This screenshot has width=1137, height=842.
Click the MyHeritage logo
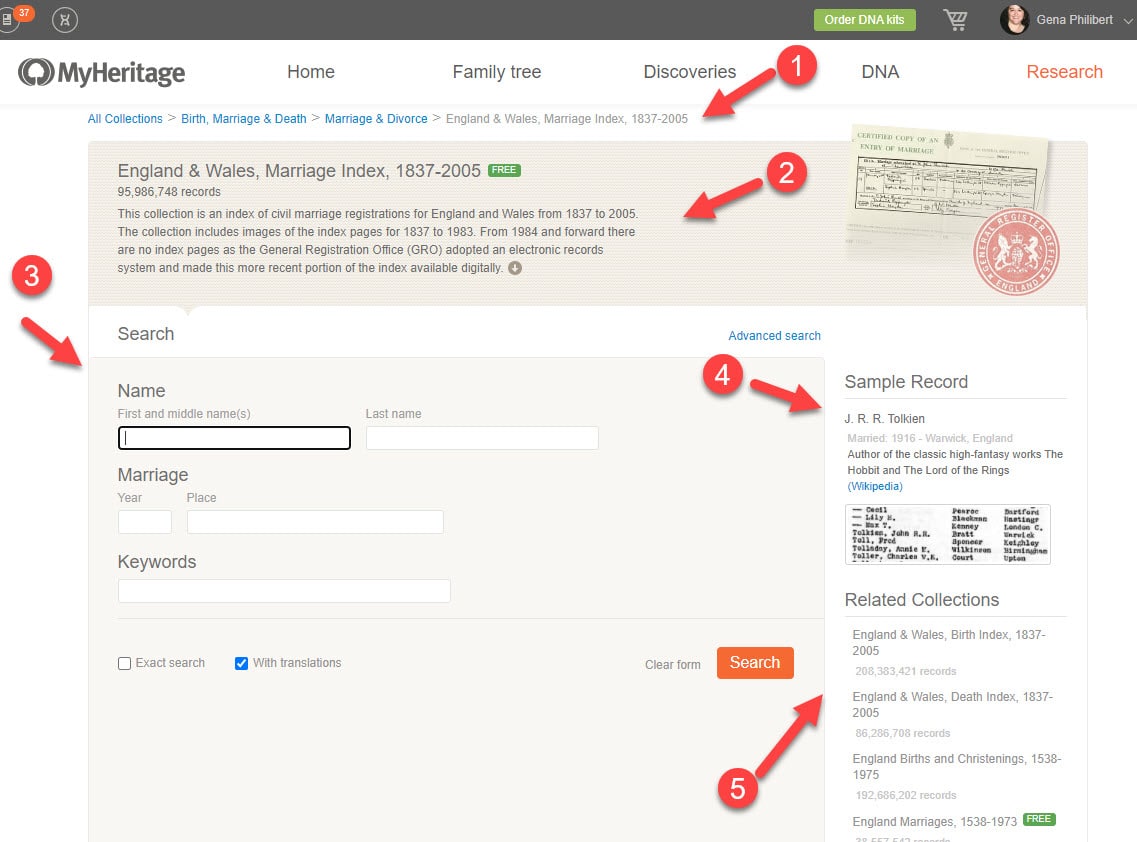pyautogui.click(x=102, y=73)
